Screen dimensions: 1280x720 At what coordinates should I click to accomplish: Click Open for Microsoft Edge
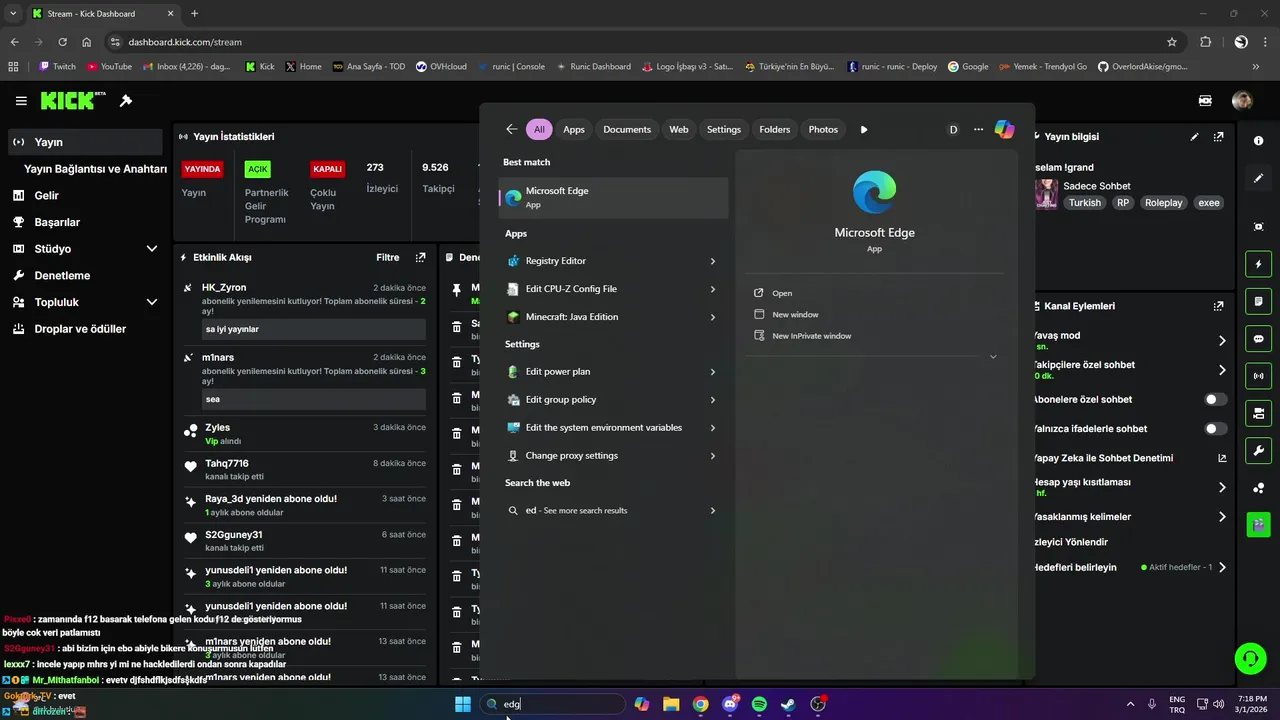coord(782,293)
